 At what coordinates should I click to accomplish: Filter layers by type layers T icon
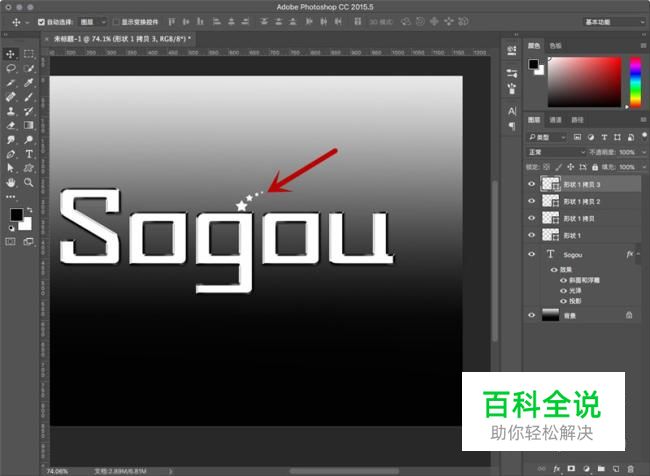(604, 137)
